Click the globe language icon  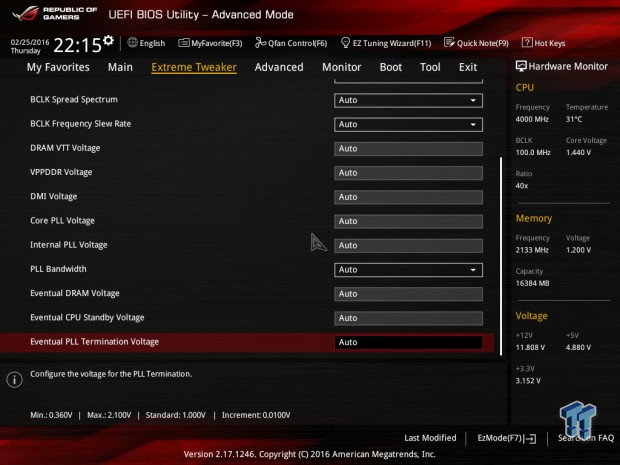(132, 42)
